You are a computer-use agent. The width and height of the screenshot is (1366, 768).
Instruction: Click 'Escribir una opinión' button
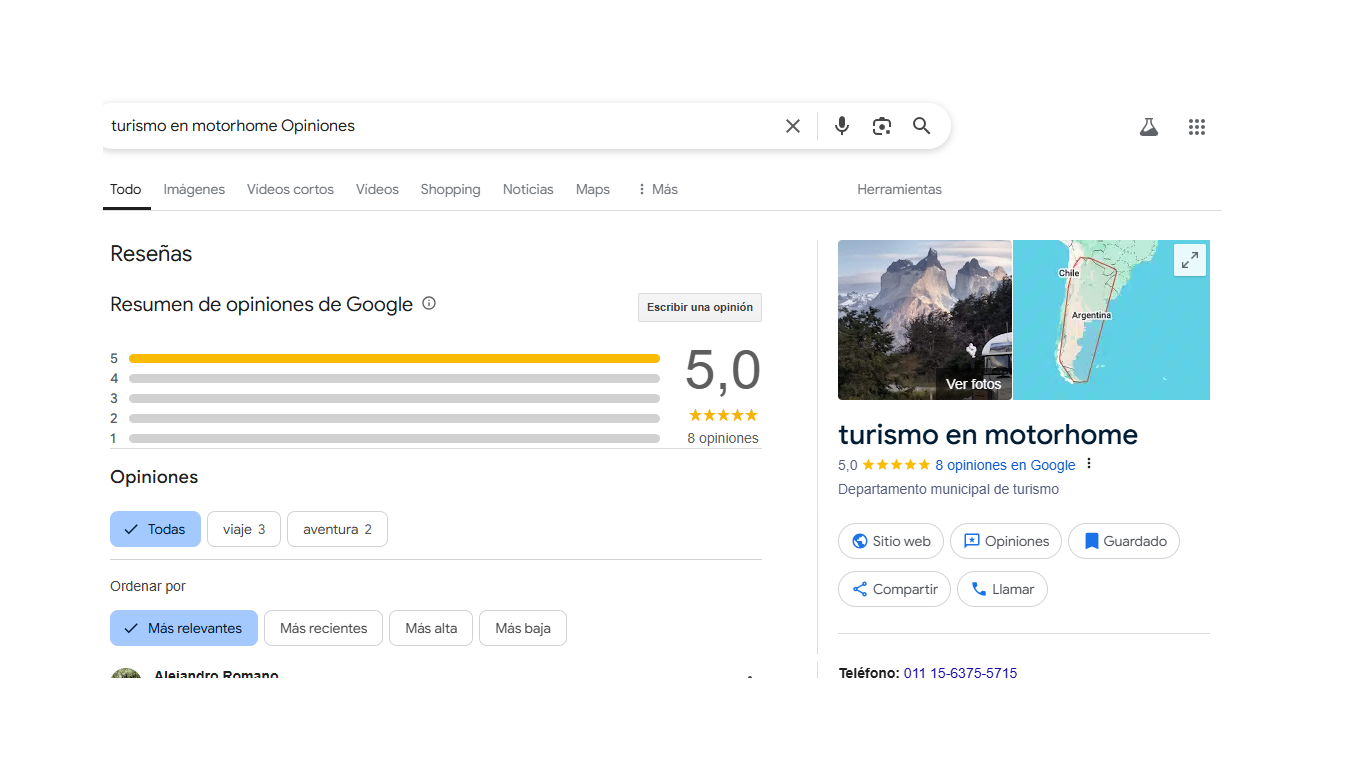point(699,307)
